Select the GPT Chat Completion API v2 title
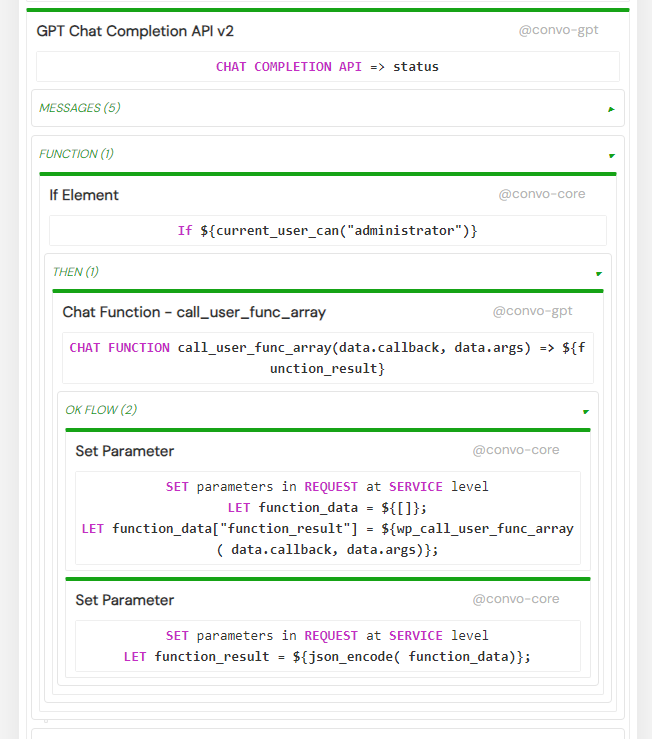 click(x=135, y=31)
